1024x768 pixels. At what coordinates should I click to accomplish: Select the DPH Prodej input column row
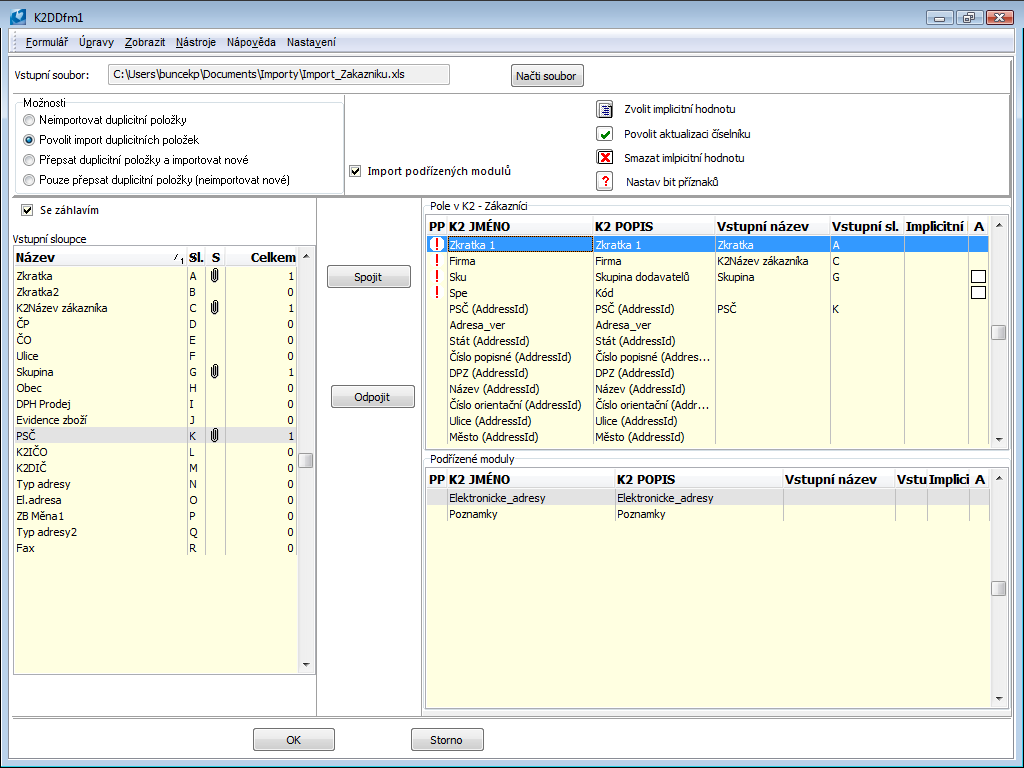pos(155,404)
